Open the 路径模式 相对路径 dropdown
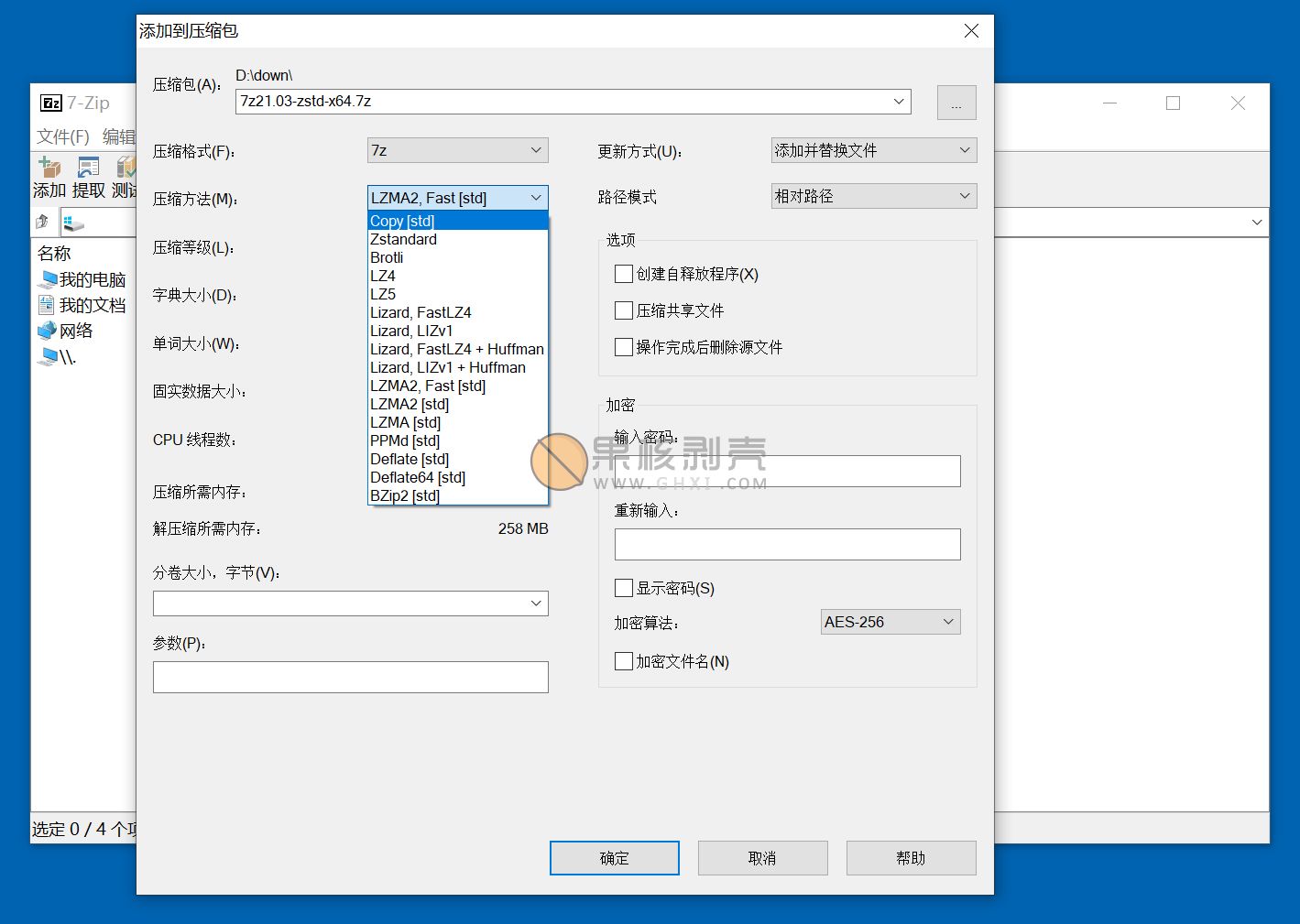This screenshot has height=924, width=1300. pos(874,196)
